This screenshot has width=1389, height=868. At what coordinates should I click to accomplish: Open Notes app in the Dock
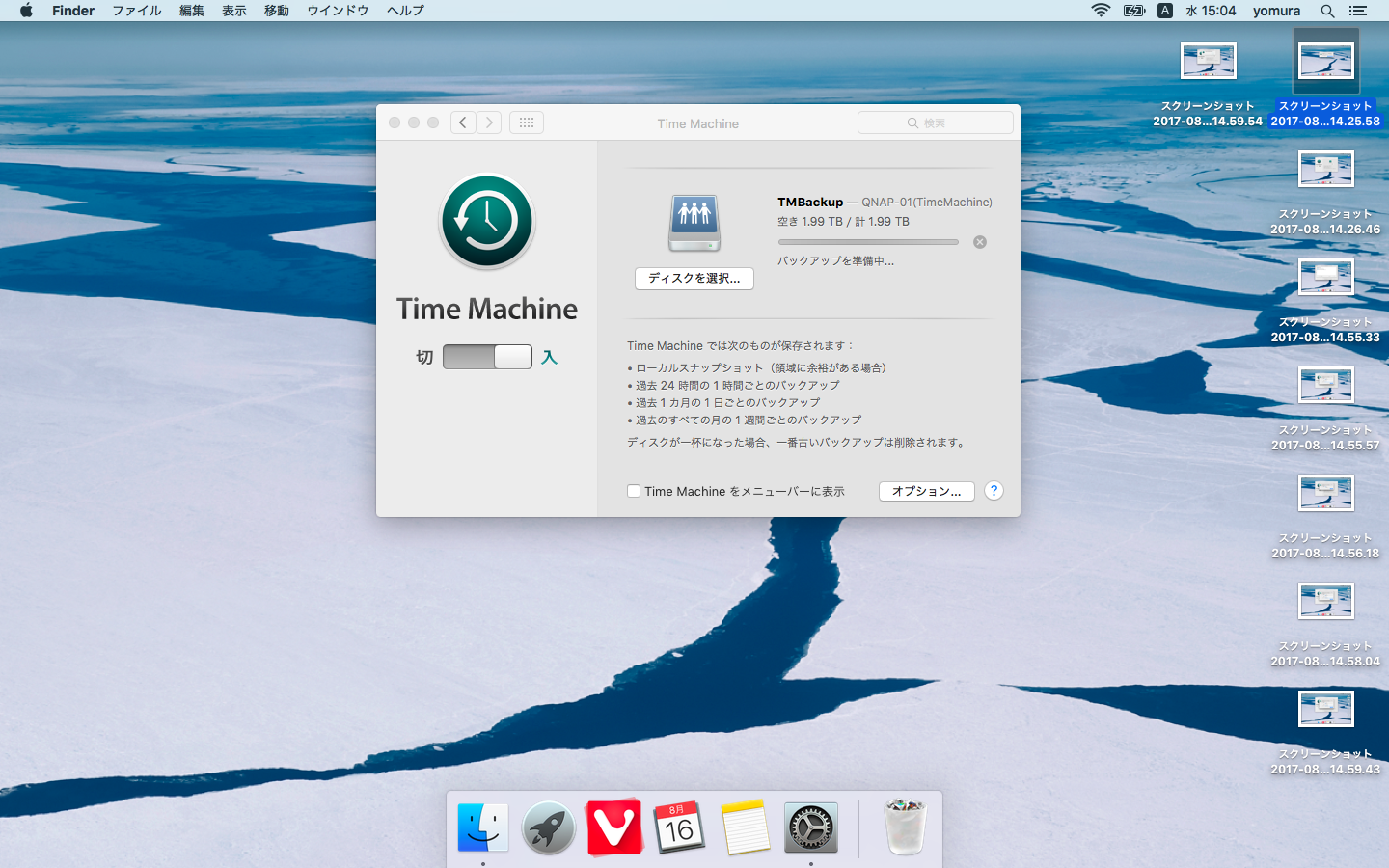(745, 827)
